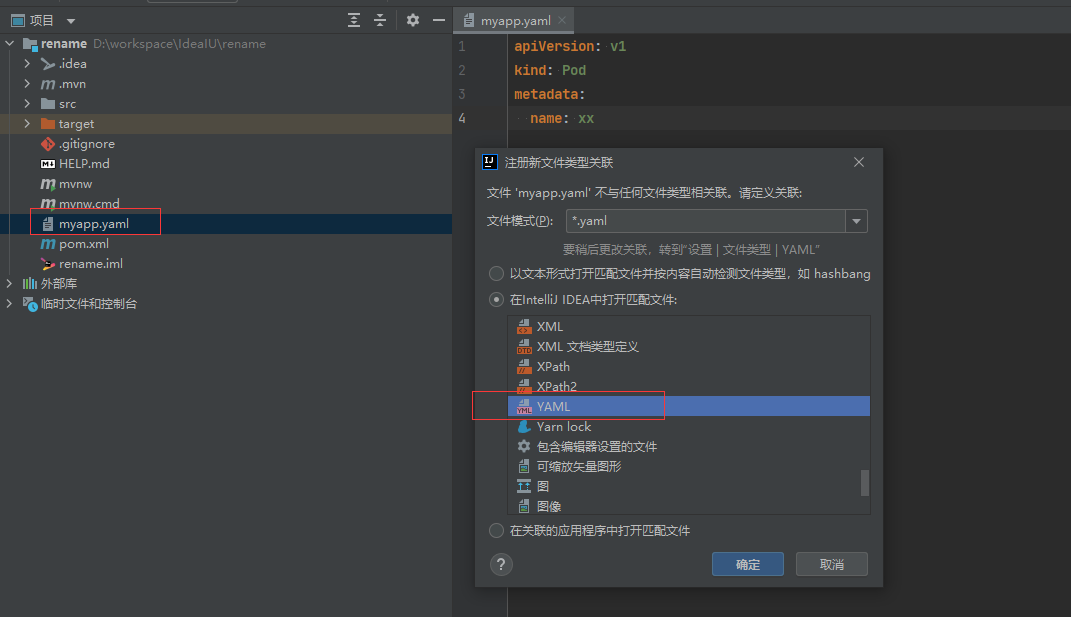Click the file type list scrollbar thumb
Screen dimensions: 1071x617
tap(865, 483)
